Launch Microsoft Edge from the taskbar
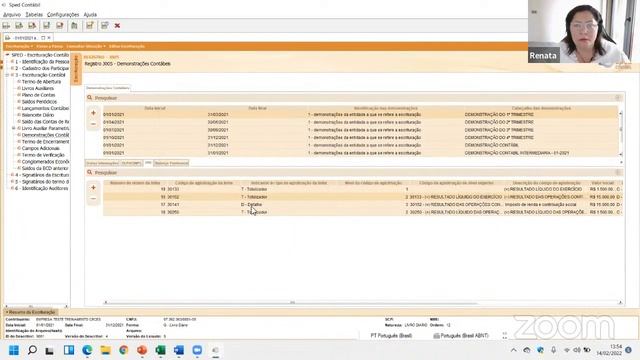The width and height of the screenshot is (640, 360). [x=87, y=350]
